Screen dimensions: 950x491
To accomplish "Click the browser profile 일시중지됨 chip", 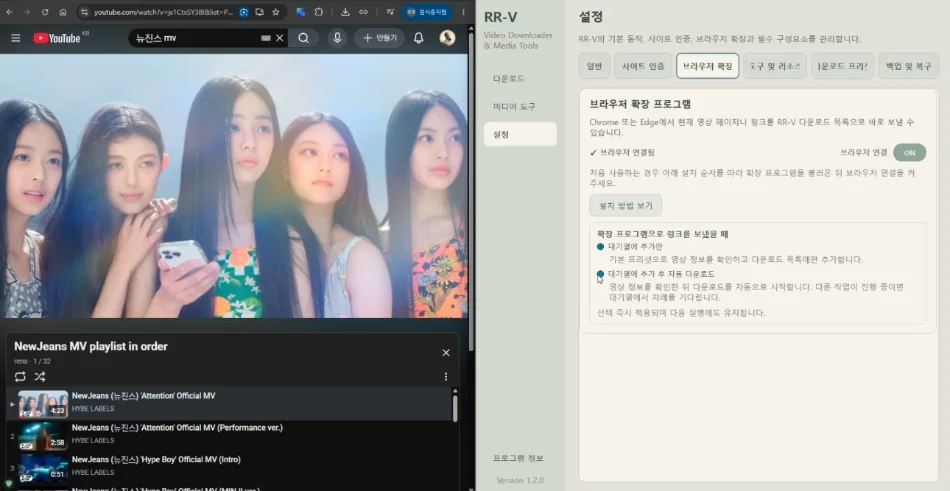I will pos(427,12).
